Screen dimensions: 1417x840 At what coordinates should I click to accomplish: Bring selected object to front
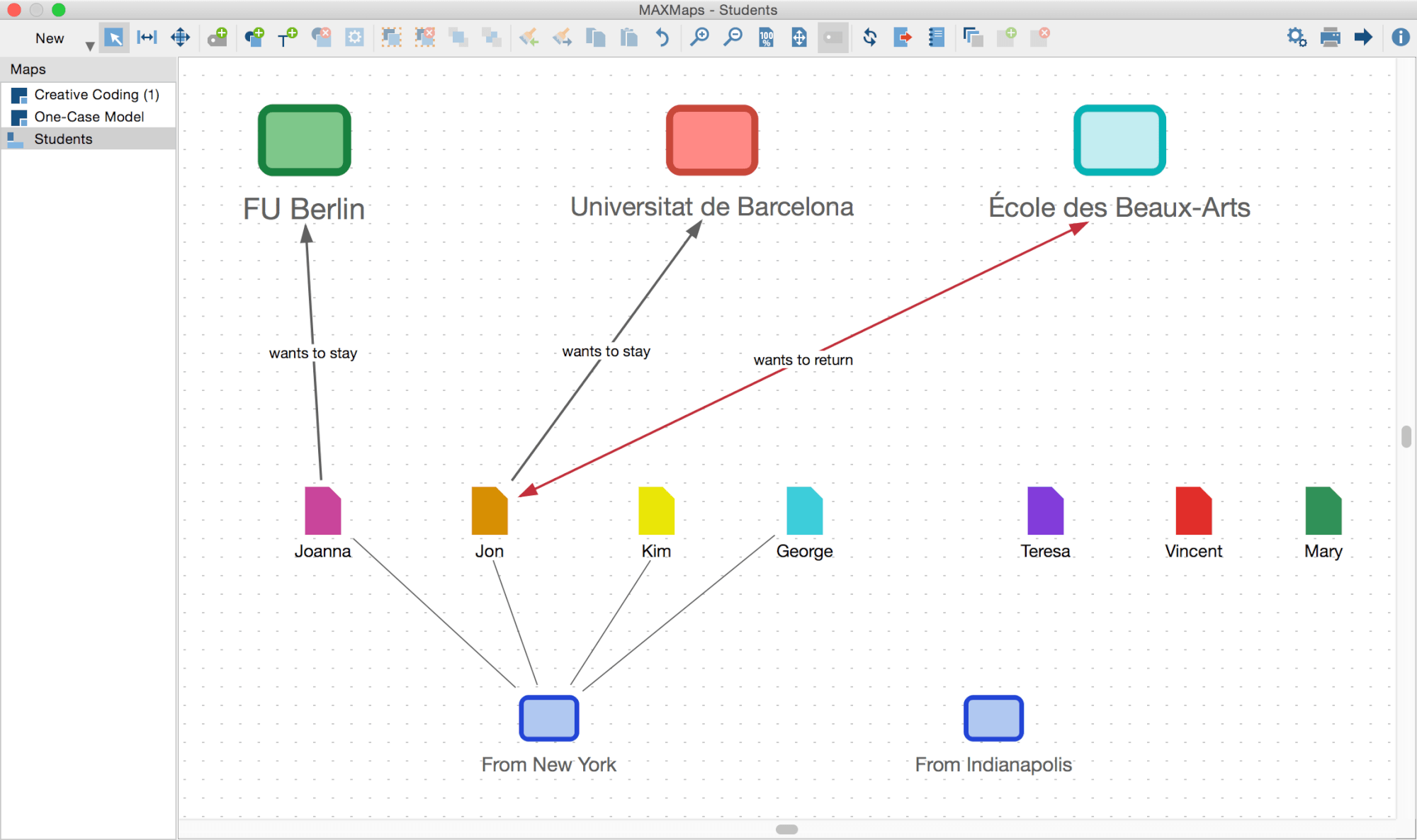click(x=458, y=38)
